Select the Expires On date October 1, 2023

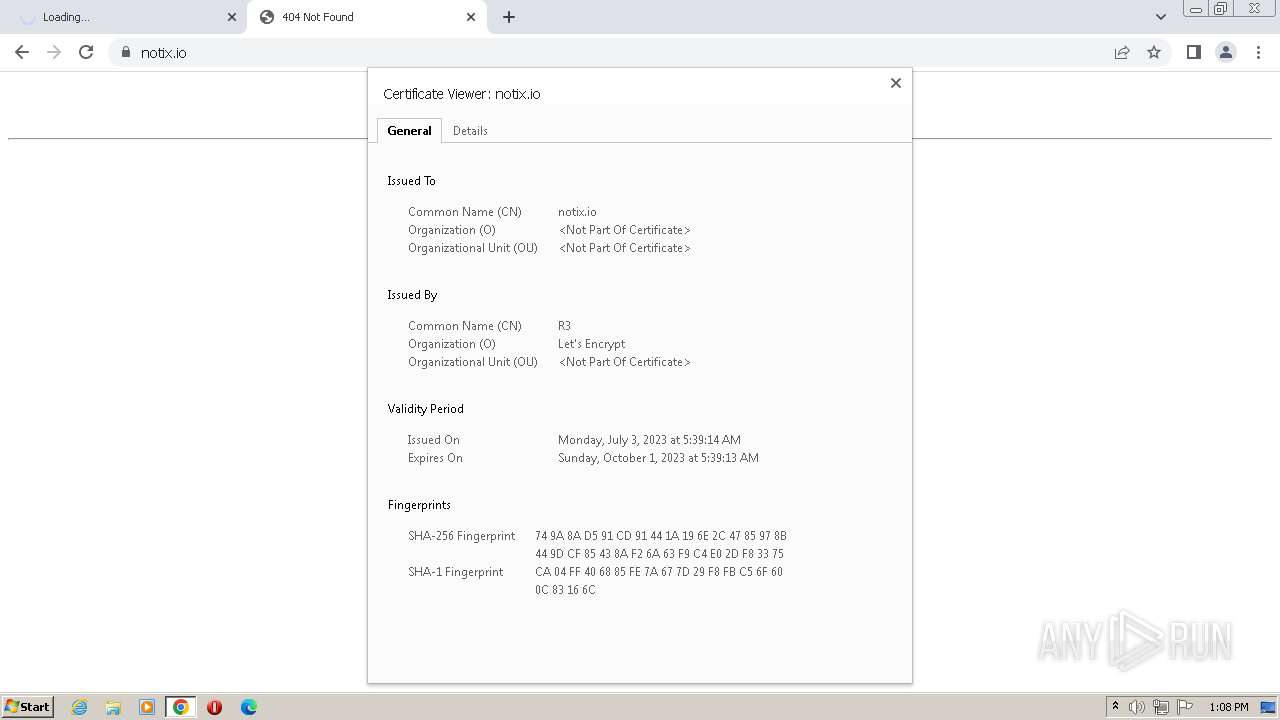pos(658,458)
